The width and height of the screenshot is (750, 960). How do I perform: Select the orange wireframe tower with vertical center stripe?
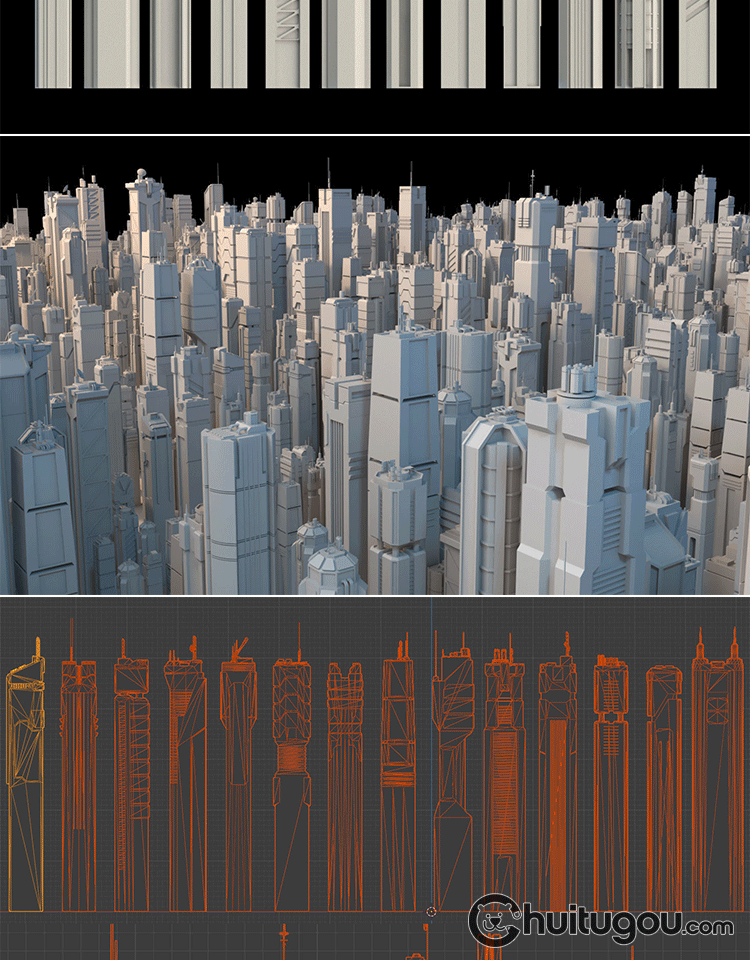coord(557,780)
